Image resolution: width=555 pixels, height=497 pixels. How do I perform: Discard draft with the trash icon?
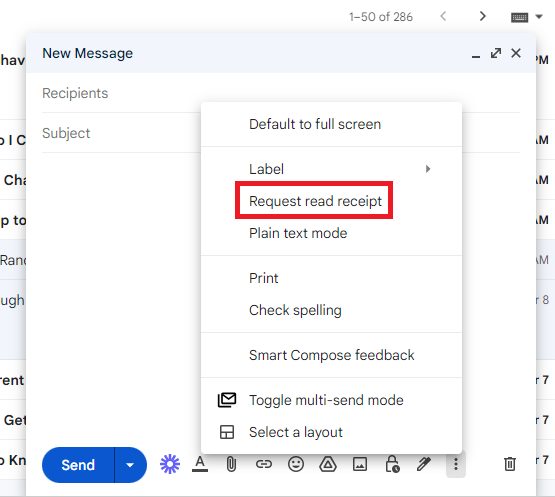click(x=510, y=464)
